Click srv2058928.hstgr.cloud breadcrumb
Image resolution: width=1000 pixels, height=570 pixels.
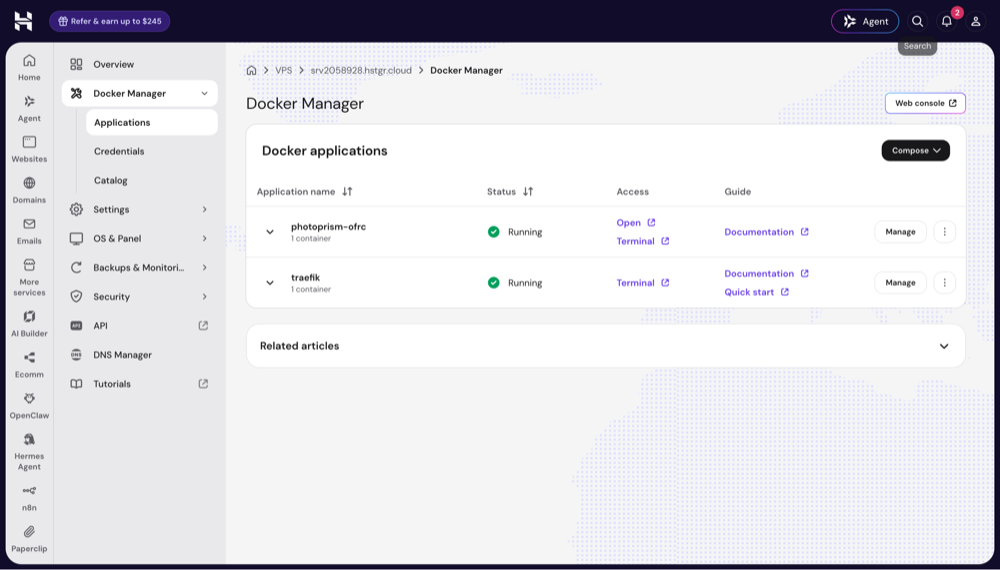click(x=361, y=70)
